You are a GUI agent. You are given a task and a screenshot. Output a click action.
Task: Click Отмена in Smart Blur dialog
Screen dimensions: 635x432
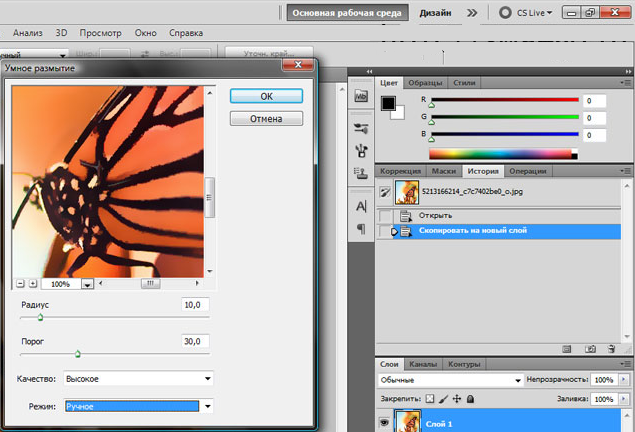tap(266, 119)
